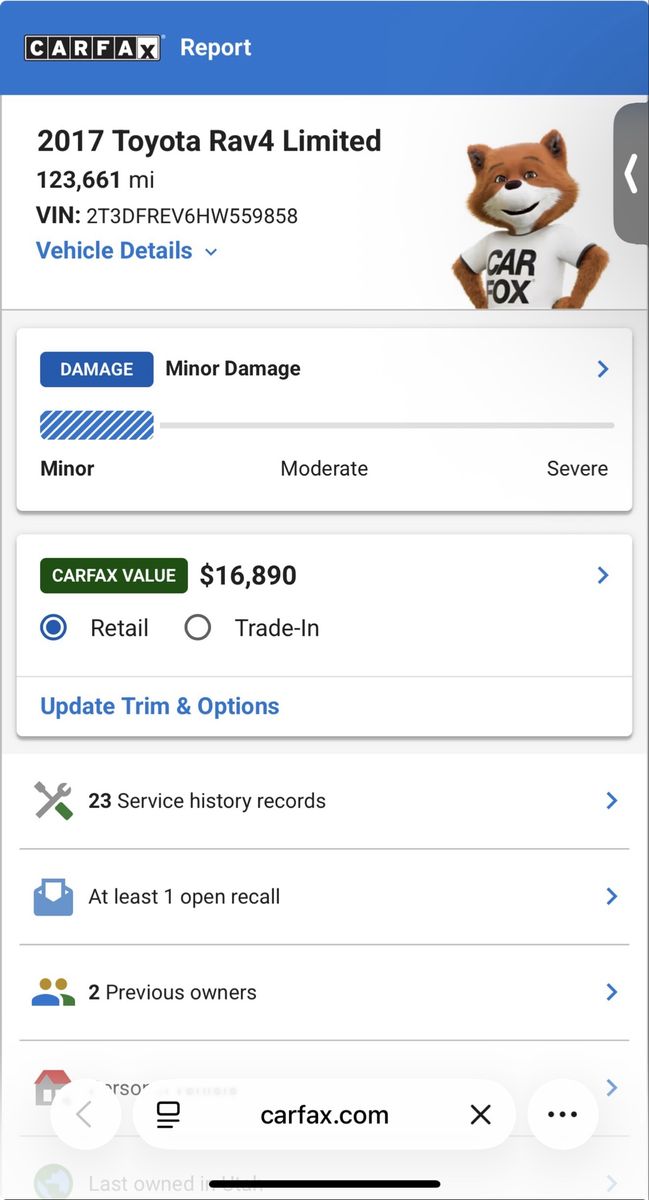Open Minor Damage details chevron

603,369
